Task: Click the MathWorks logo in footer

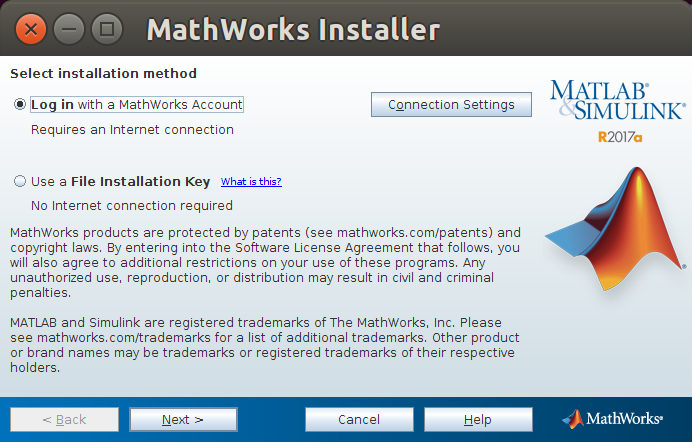Action: pyautogui.click(x=612, y=419)
